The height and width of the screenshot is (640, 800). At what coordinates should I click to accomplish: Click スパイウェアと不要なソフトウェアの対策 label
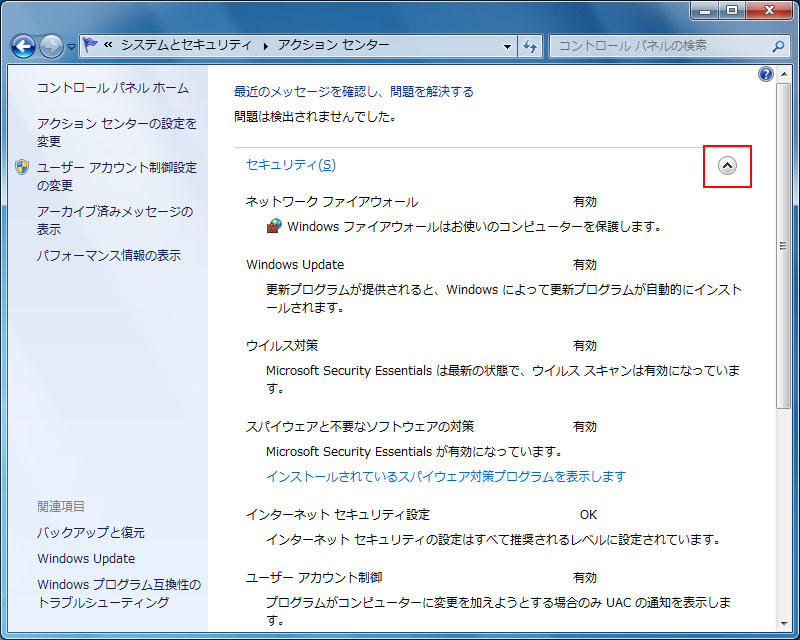360,426
